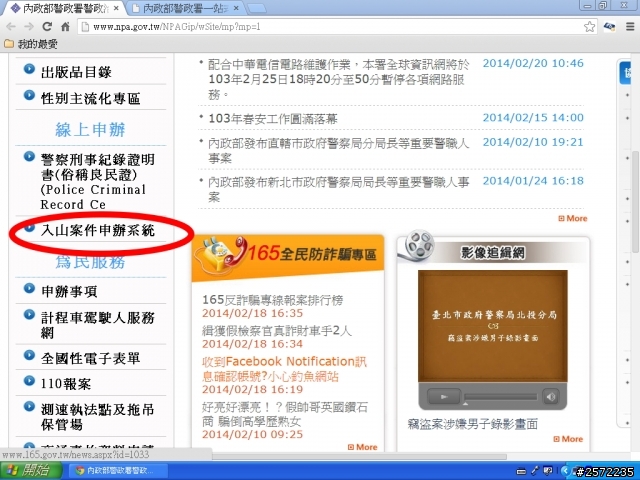Click the bullet icon beside 計程車駕駛人服務網
The image size is (640, 480).
(x=29, y=314)
